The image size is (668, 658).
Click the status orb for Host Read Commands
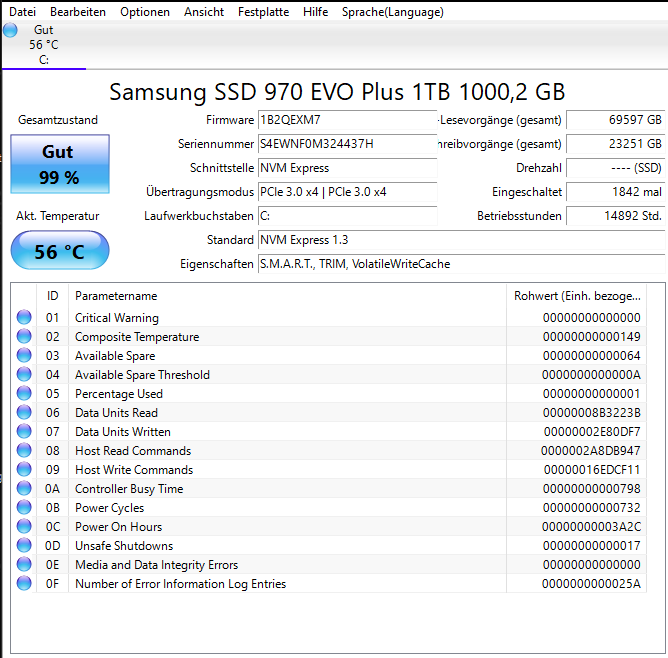(24, 450)
